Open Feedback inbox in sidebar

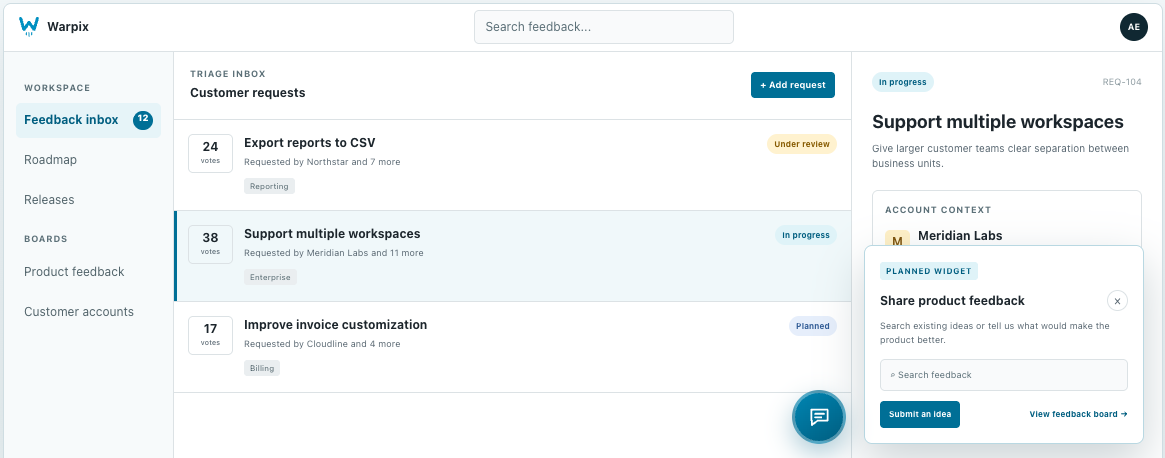click(x=88, y=120)
